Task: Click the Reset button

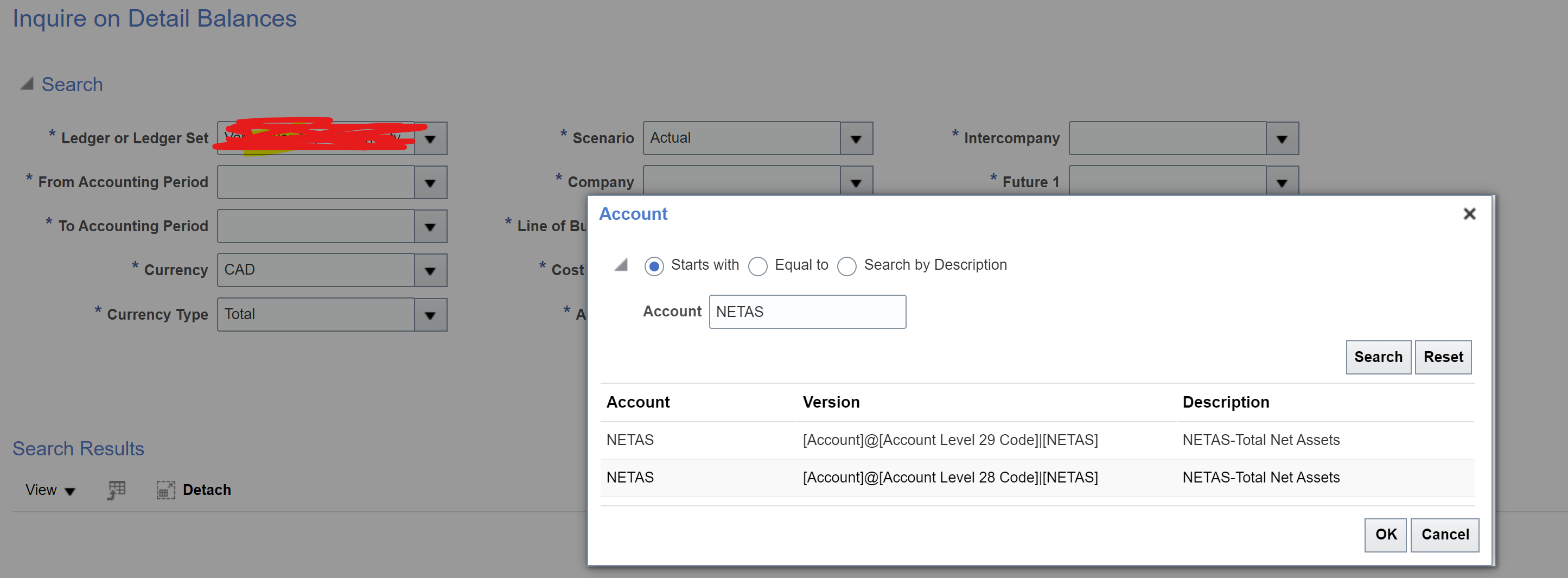Action: 1443,357
